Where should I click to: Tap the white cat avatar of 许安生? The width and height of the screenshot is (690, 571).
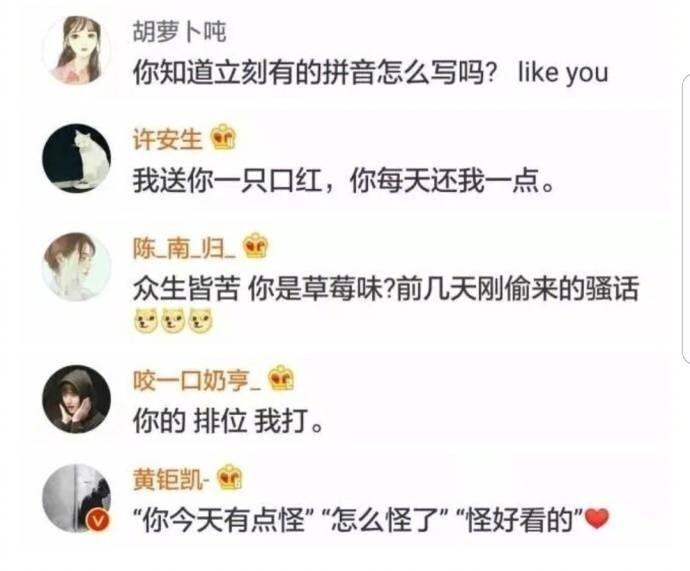click(x=77, y=158)
